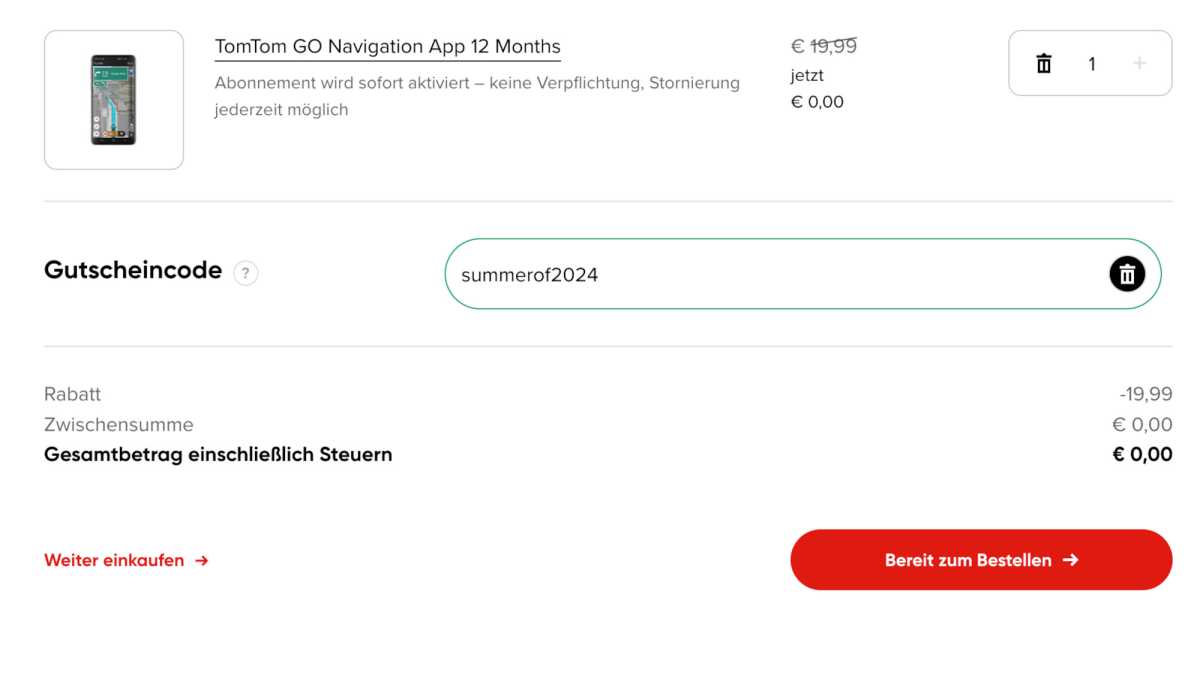Focus the summerof2024 coupon code field
This screenshot has height=675, width=1200.
tap(775, 274)
